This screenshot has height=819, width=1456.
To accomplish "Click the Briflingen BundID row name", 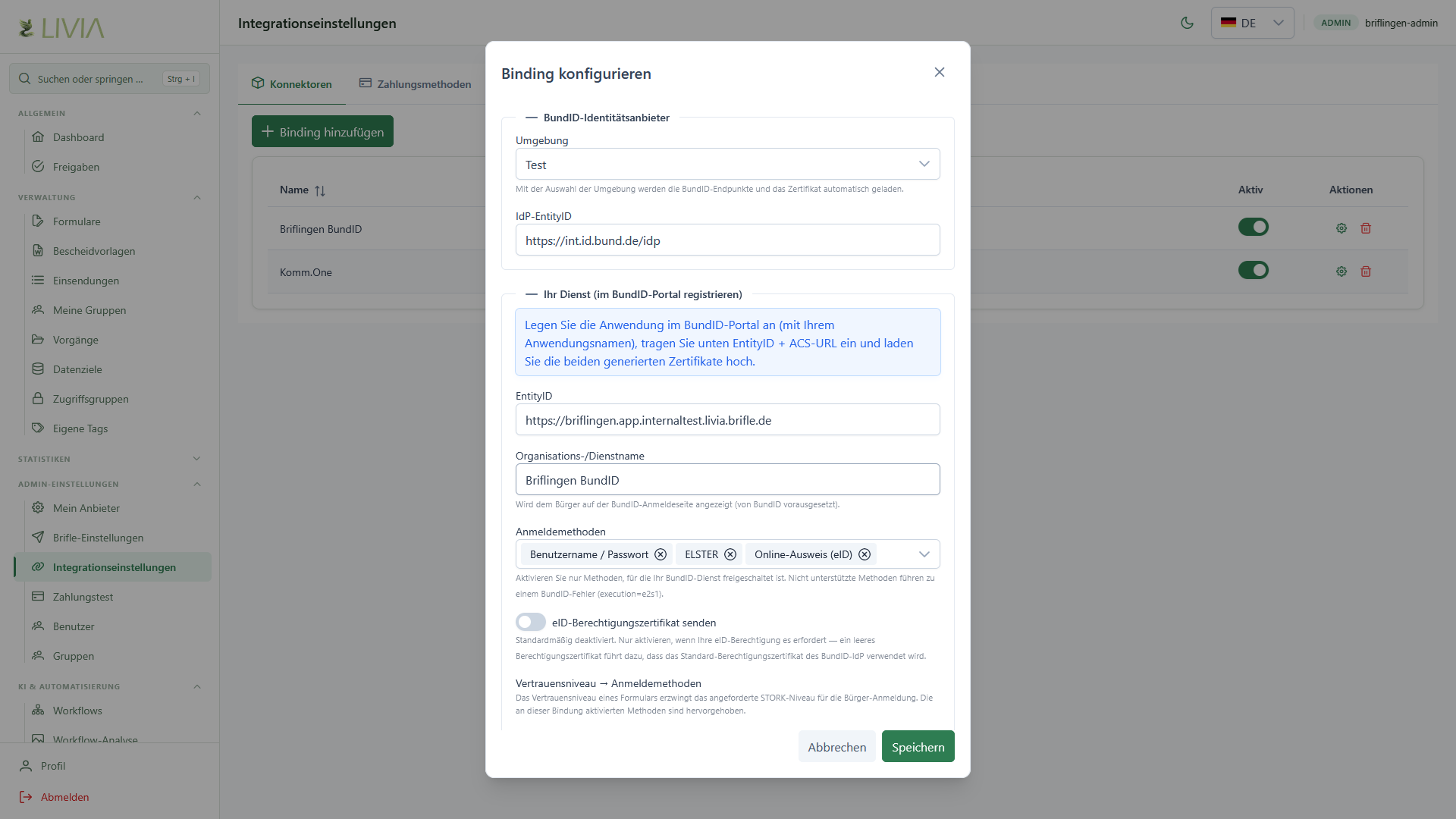I will pyautogui.click(x=321, y=229).
